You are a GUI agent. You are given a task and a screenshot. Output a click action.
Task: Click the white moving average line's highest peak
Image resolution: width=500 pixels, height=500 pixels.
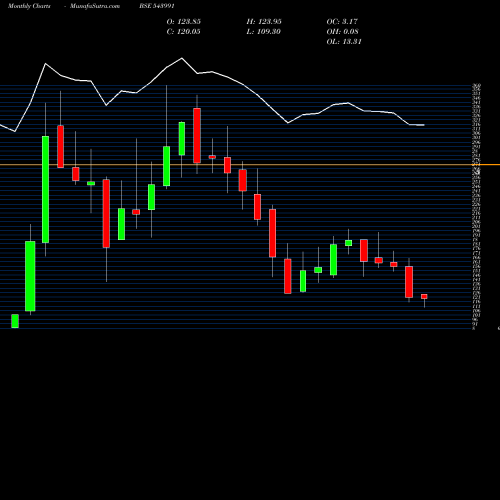(182, 58)
